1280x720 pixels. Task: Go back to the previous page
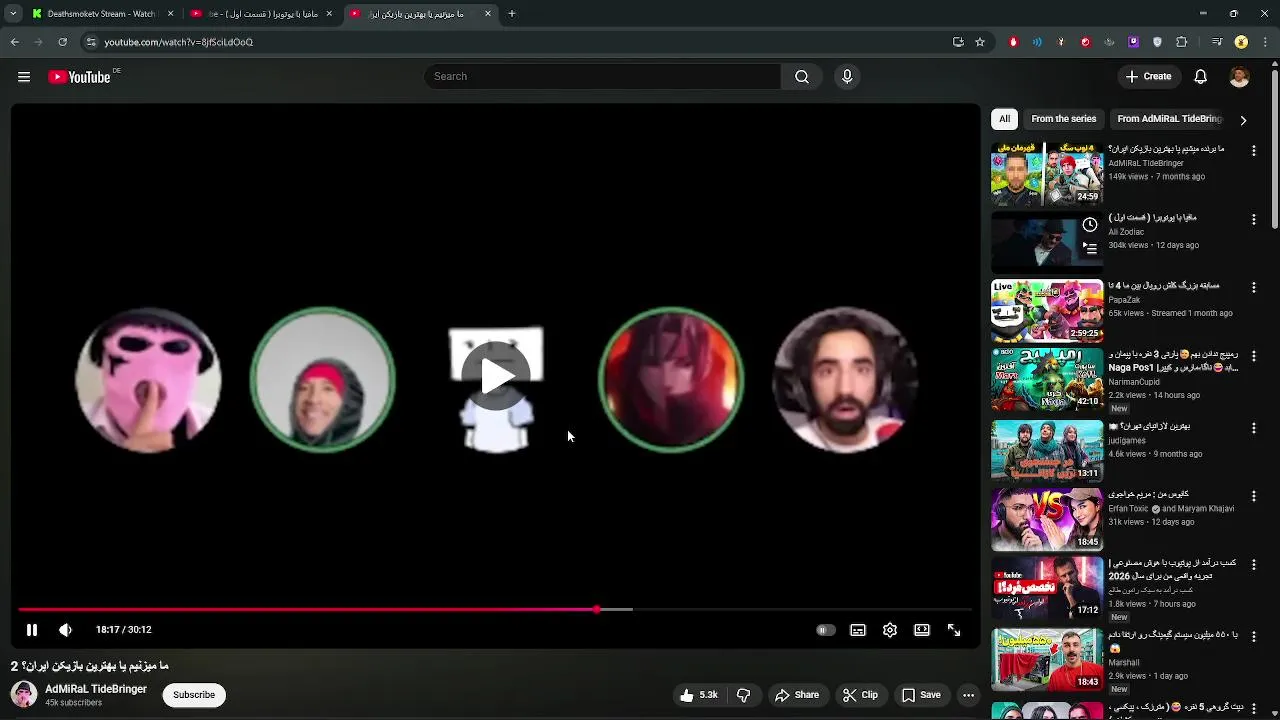click(x=14, y=42)
